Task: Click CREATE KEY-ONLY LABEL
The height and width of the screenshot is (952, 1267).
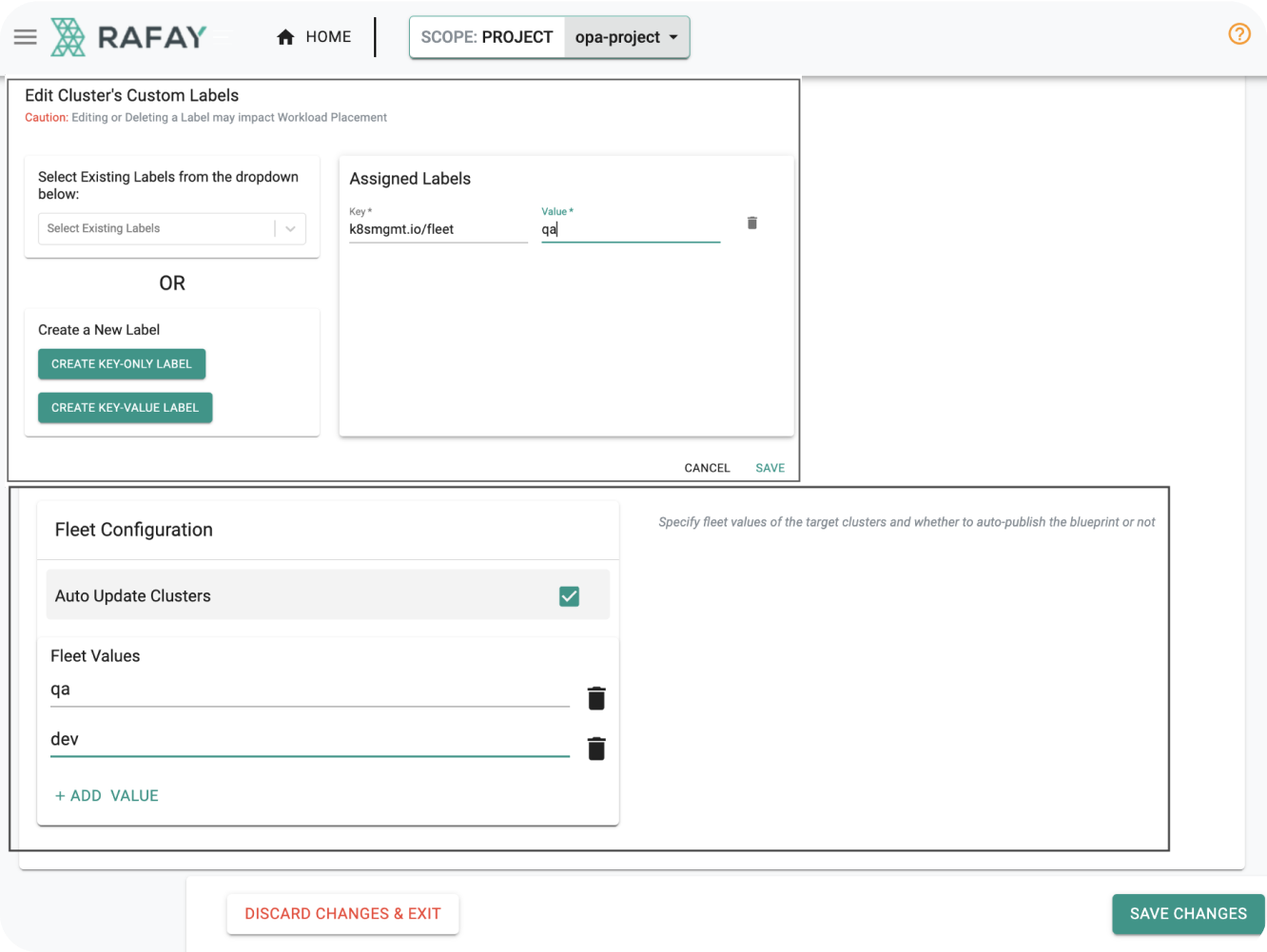Action: tap(122, 363)
